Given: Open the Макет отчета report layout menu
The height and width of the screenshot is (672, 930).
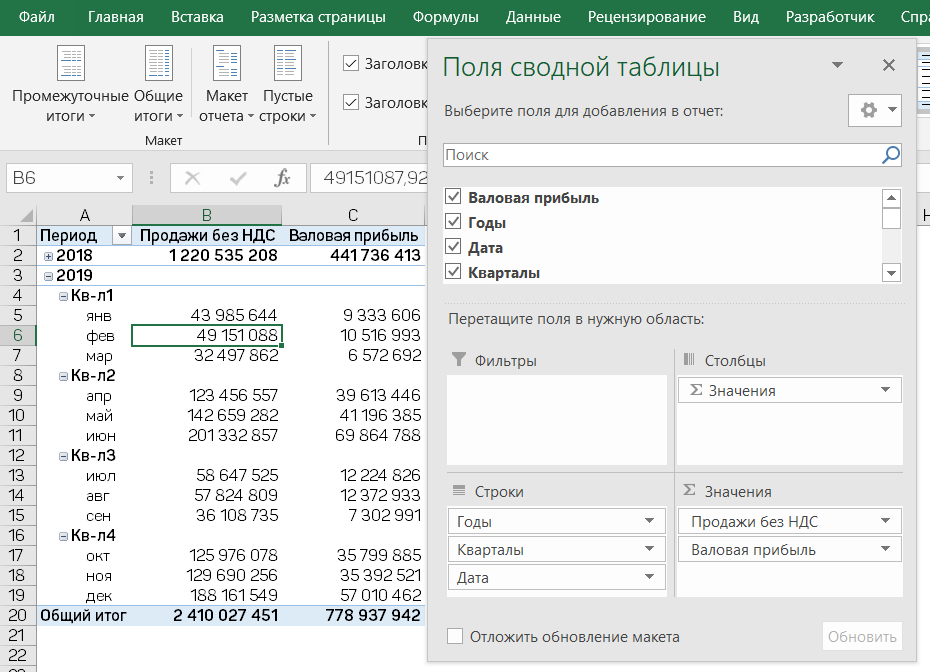Looking at the screenshot, I should [226, 83].
